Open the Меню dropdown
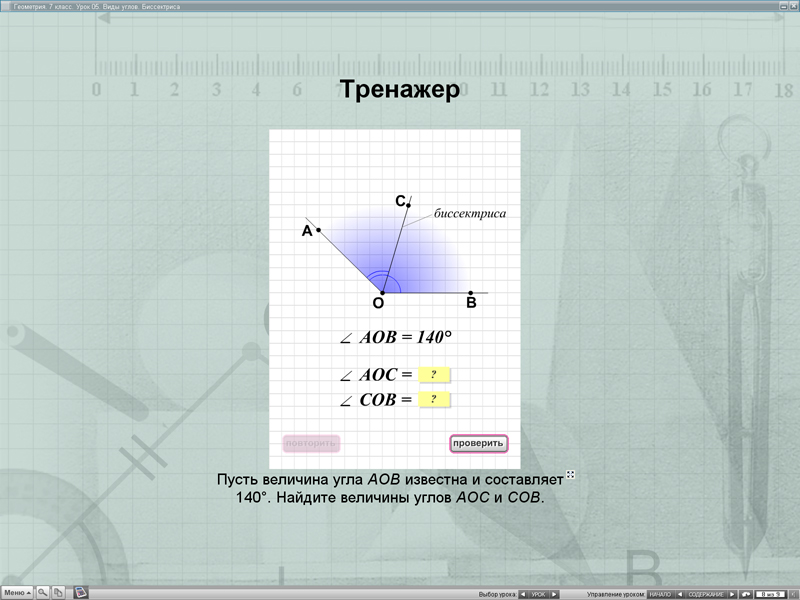 click(x=15, y=593)
